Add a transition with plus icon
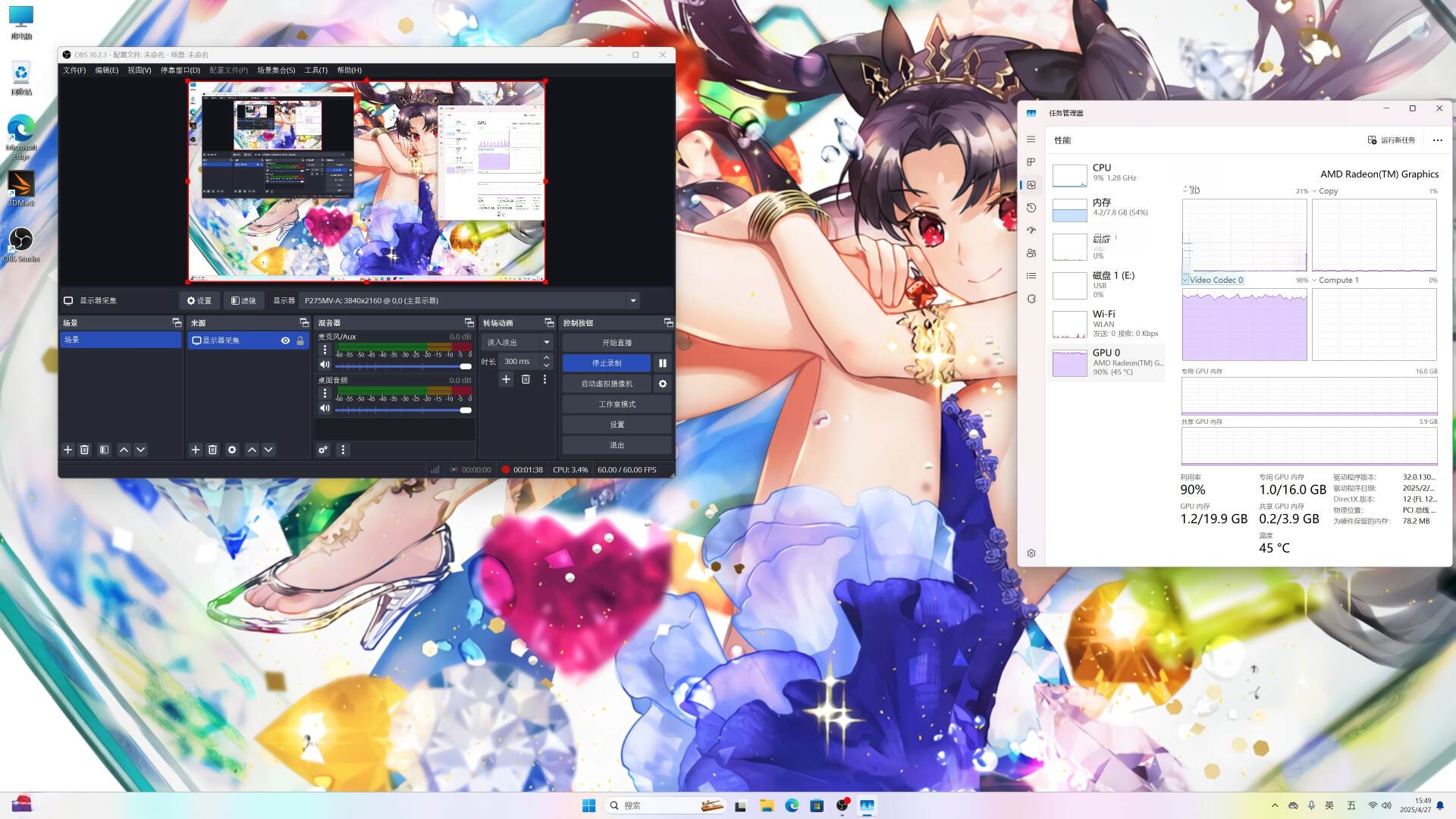The height and width of the screenshot is (819, 1456). [506, 379]
